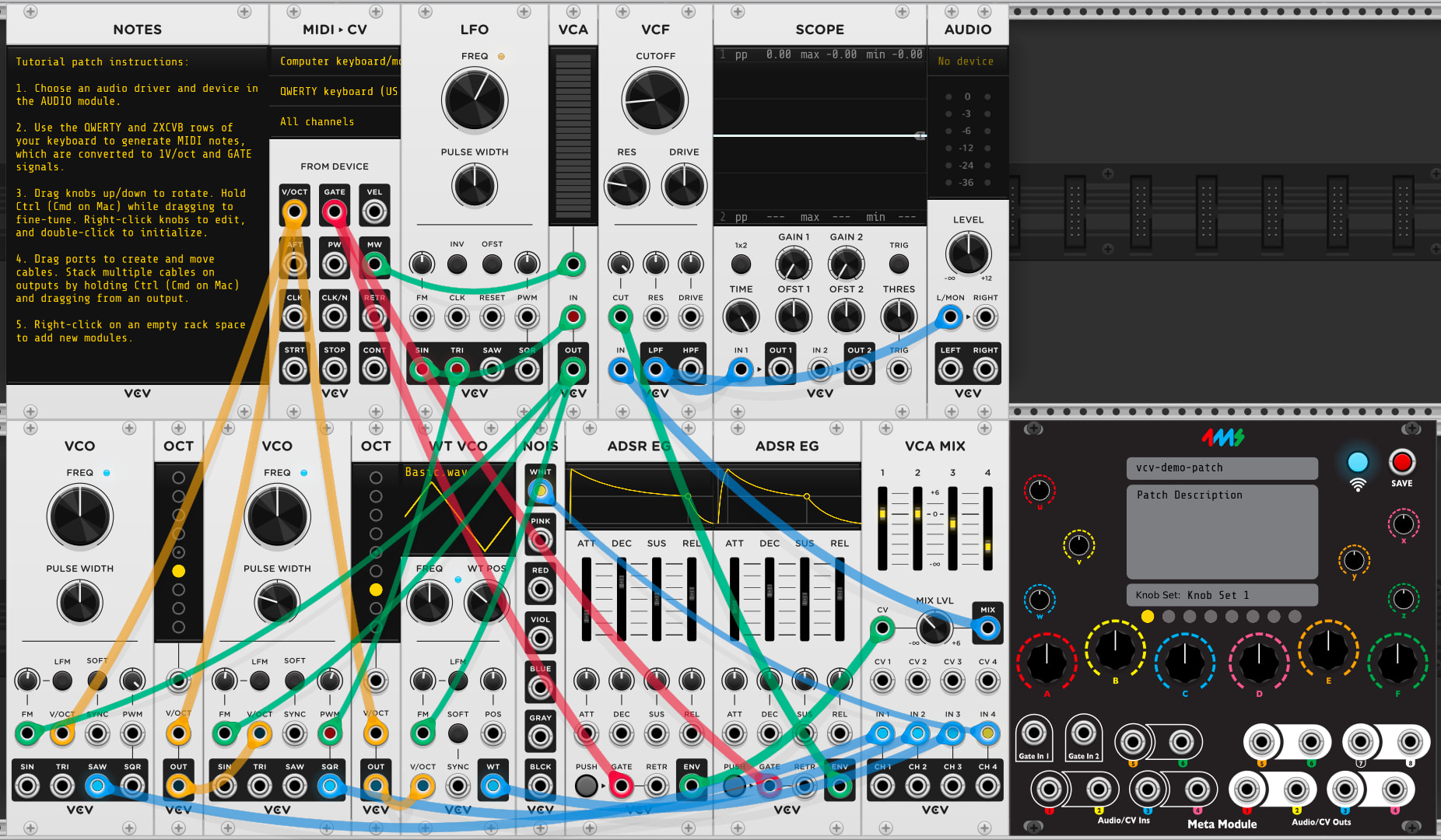
Task: Click the RESET input jack on LFO
Action: coord(492,317)
